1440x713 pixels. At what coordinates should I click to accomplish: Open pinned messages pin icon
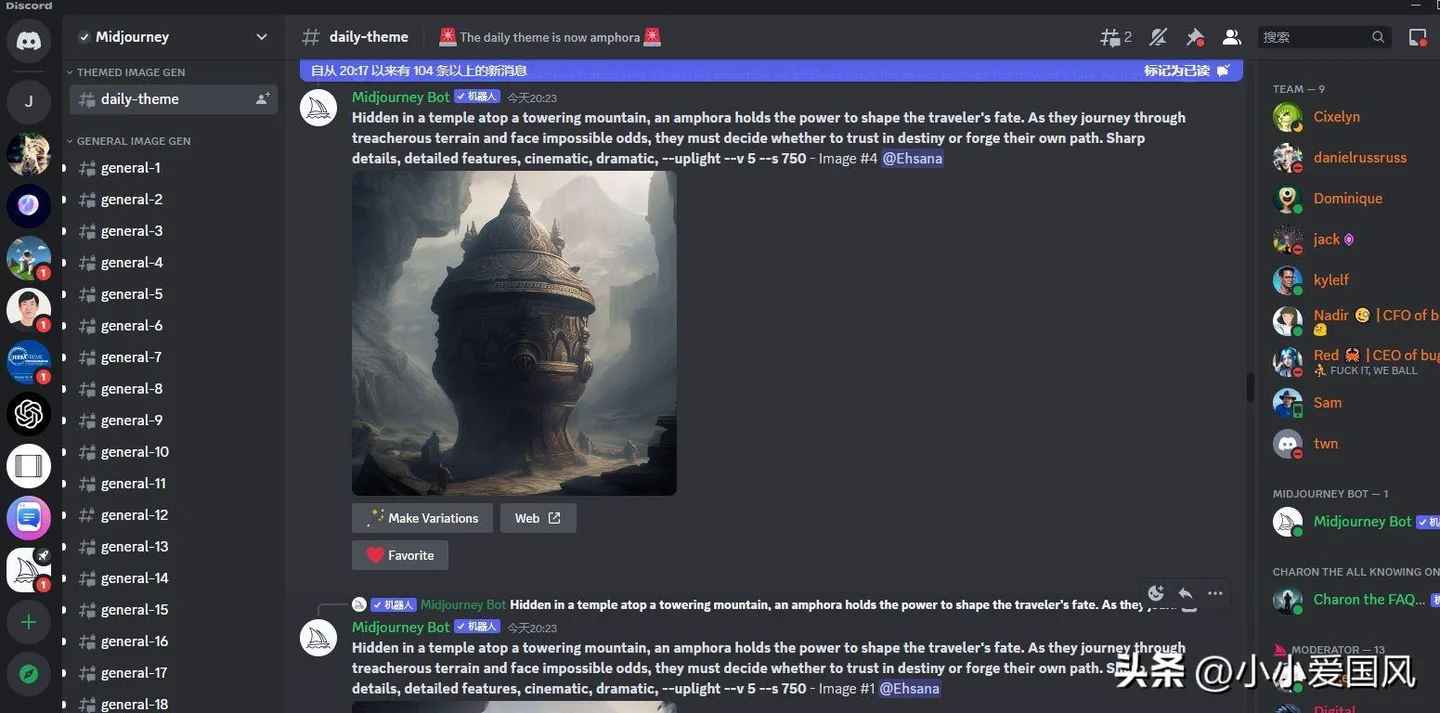[x=1195, y=37]
